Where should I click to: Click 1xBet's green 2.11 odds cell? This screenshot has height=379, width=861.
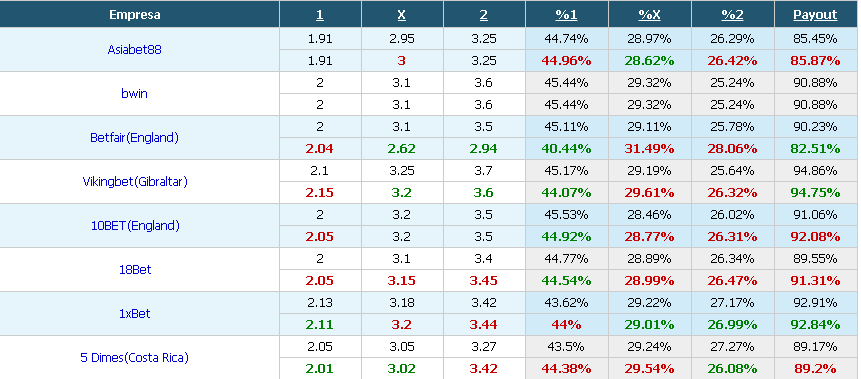[x=320, y=325]
